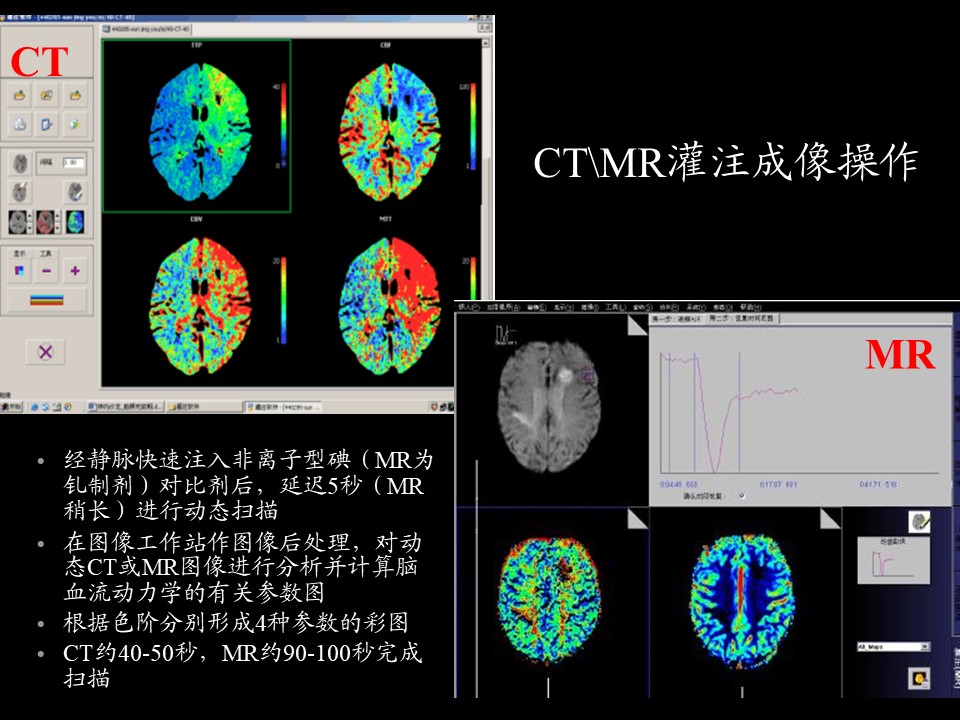Open the first menu in MR menu bar
The image size is (960, 720).
(x=469, y=307)
